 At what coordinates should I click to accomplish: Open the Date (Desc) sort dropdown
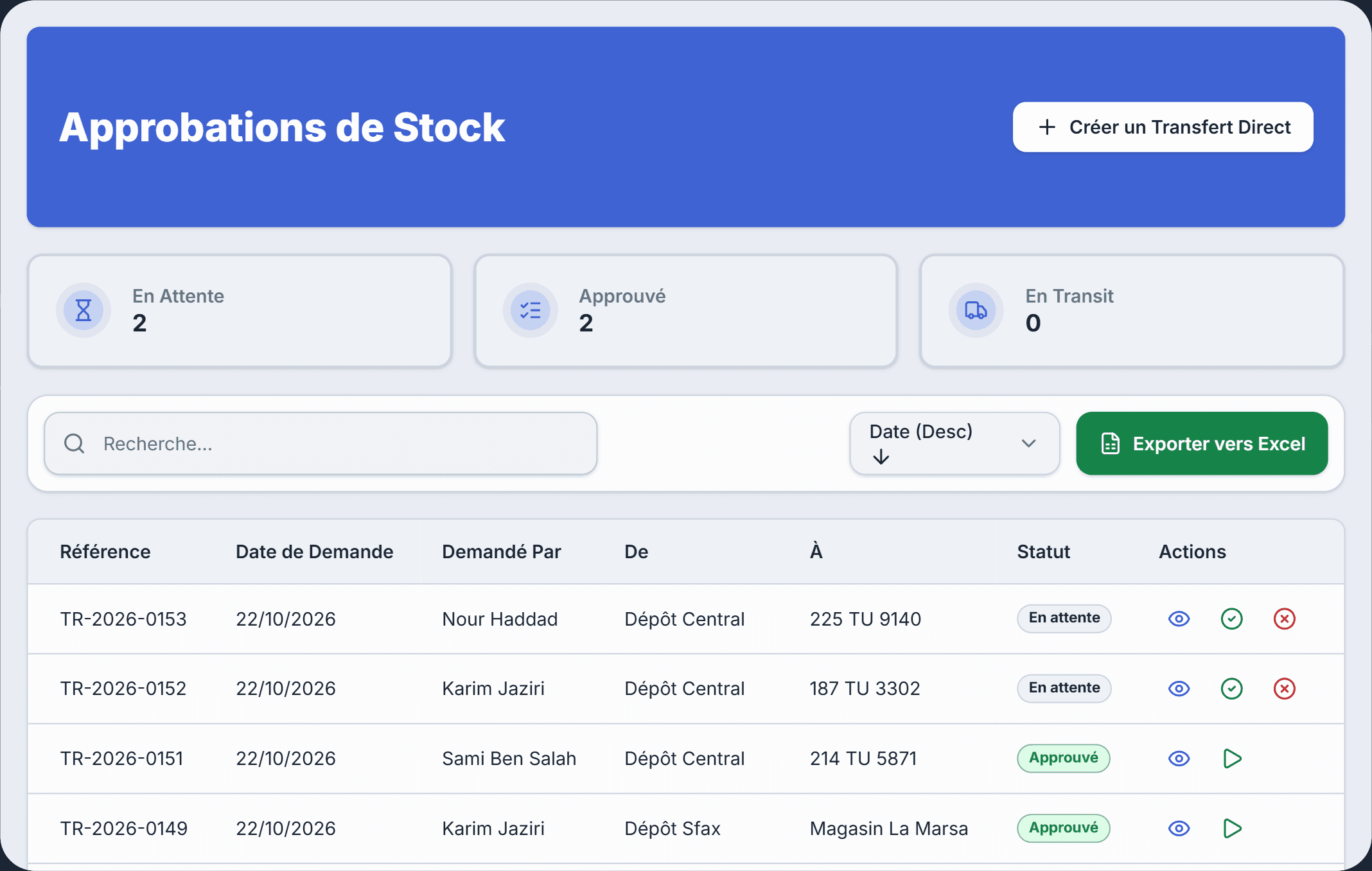(x=954, y=443)
